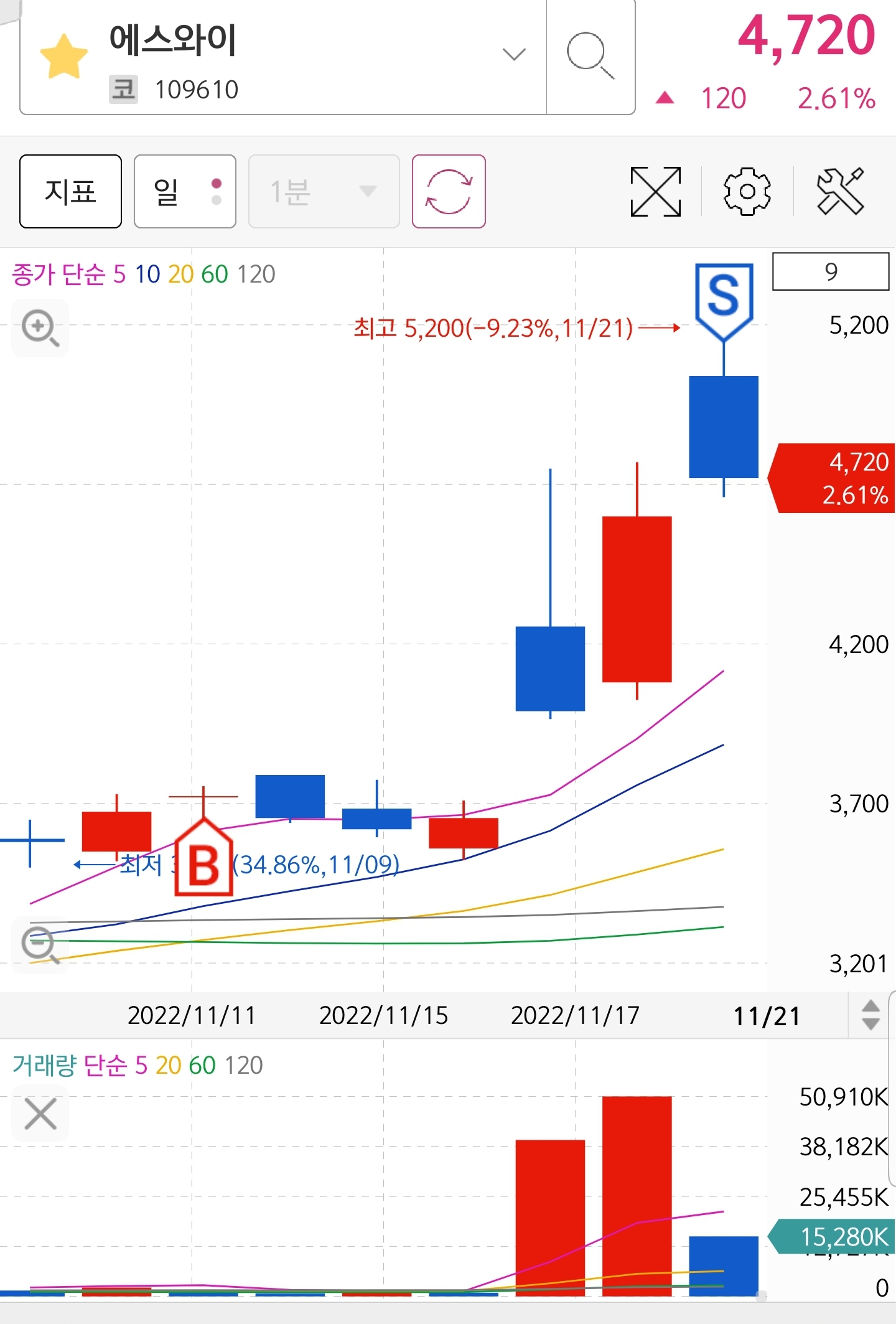Open the drawing tools icon
The width and height of the screenshot is (896, 1324).
click(840, 191)
